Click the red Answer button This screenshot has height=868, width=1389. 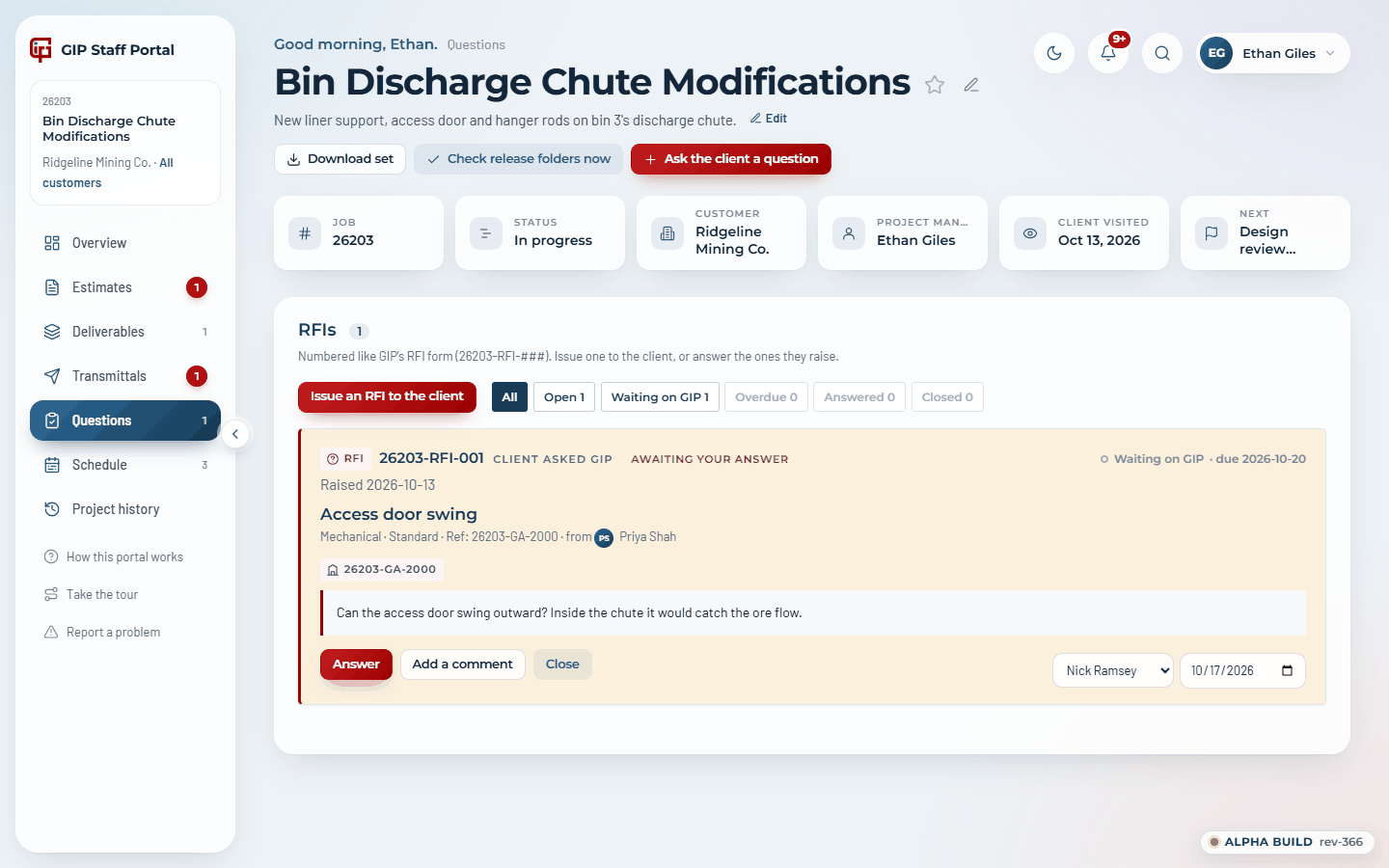pyautogui.click(x=356, y=664)
